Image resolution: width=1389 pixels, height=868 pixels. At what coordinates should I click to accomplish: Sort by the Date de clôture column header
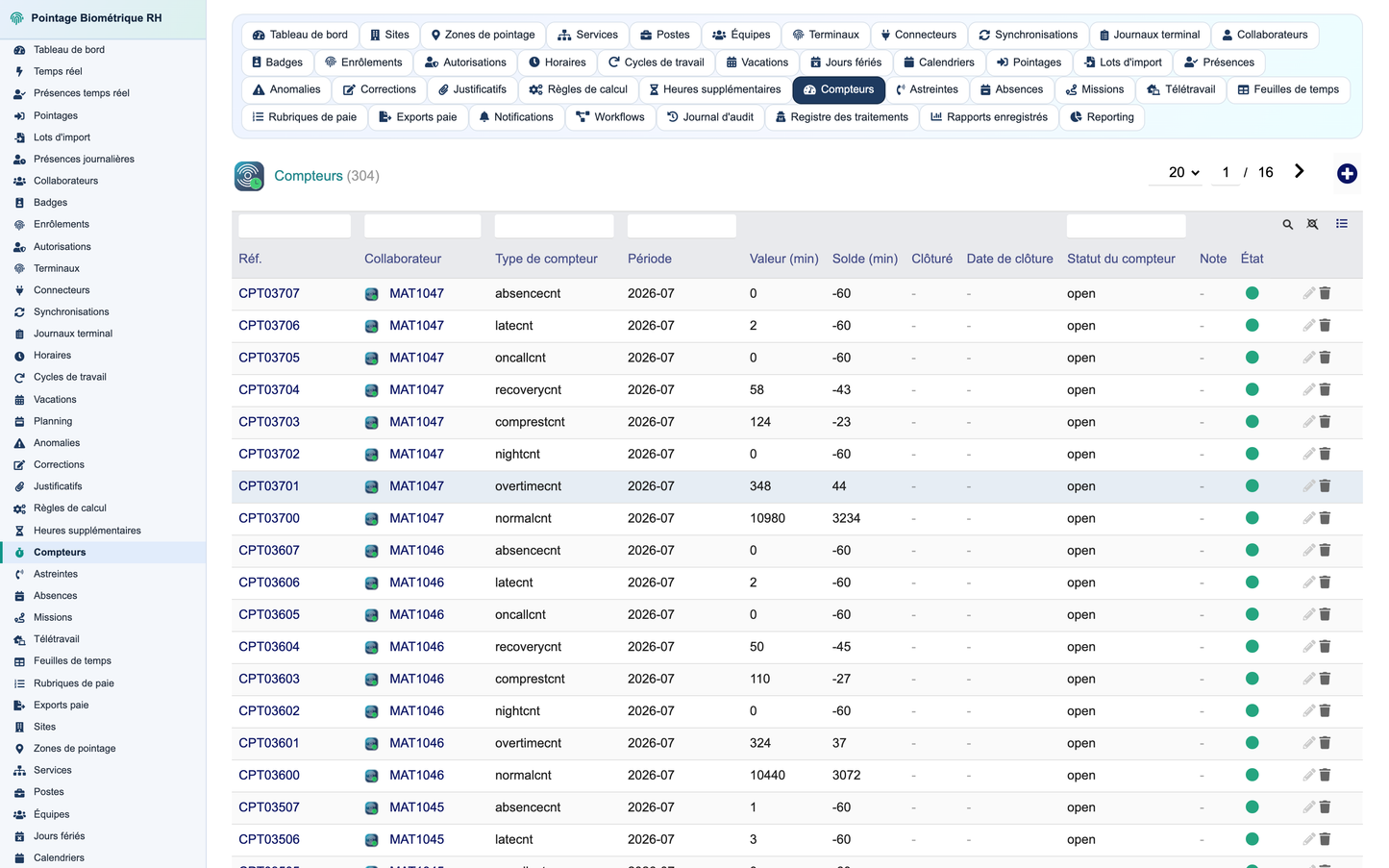coord(1009,259)
